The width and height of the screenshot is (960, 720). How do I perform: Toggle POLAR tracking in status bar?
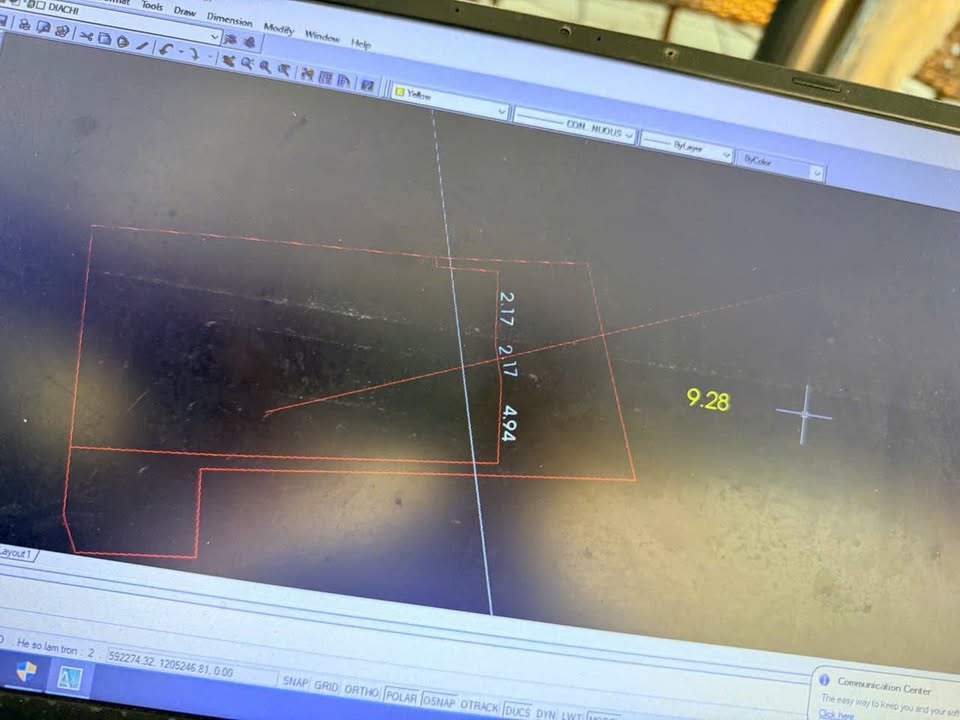click(400, 696)
